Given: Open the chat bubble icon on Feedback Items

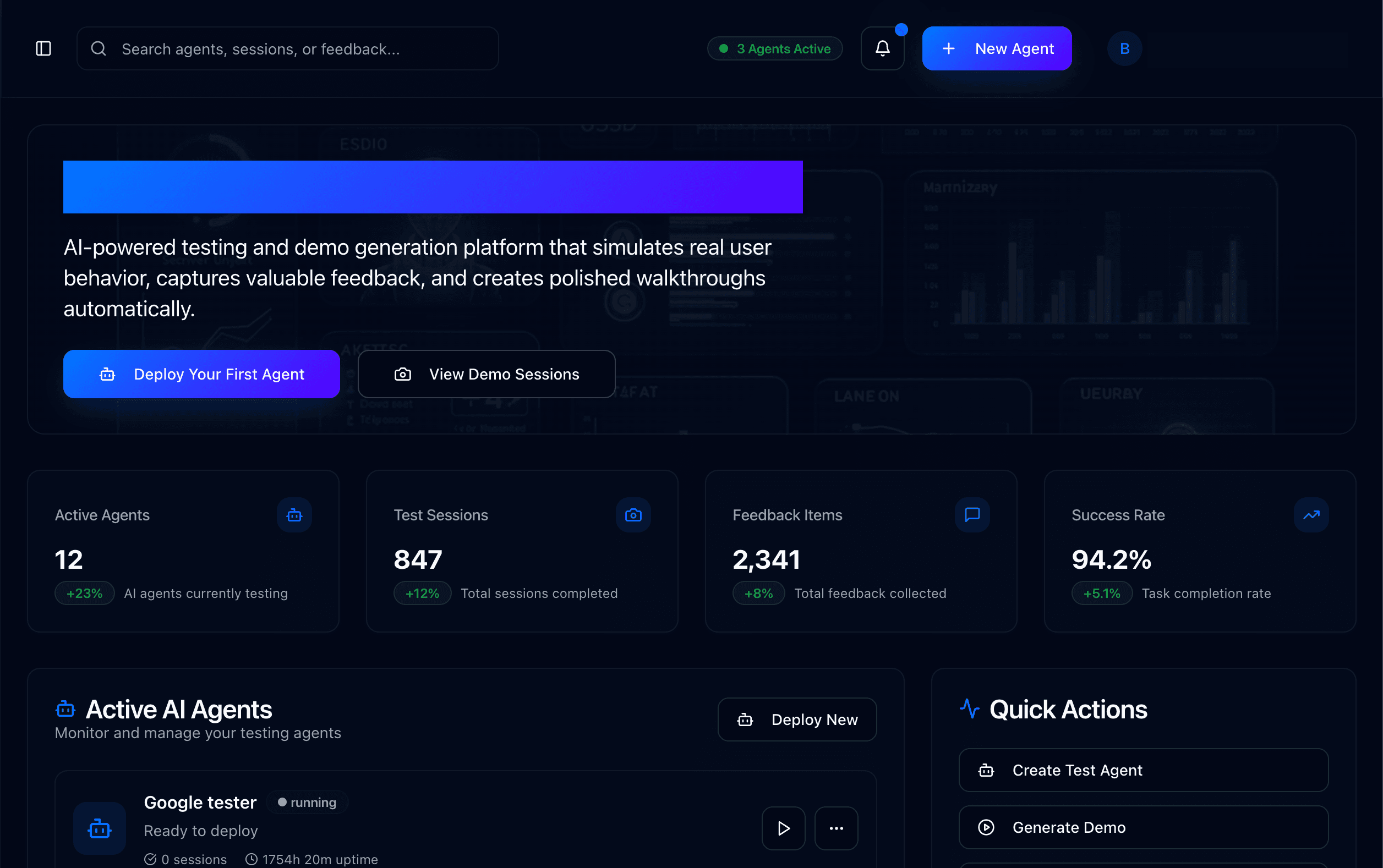Looking at the screenshot, I should pos(972,515).
